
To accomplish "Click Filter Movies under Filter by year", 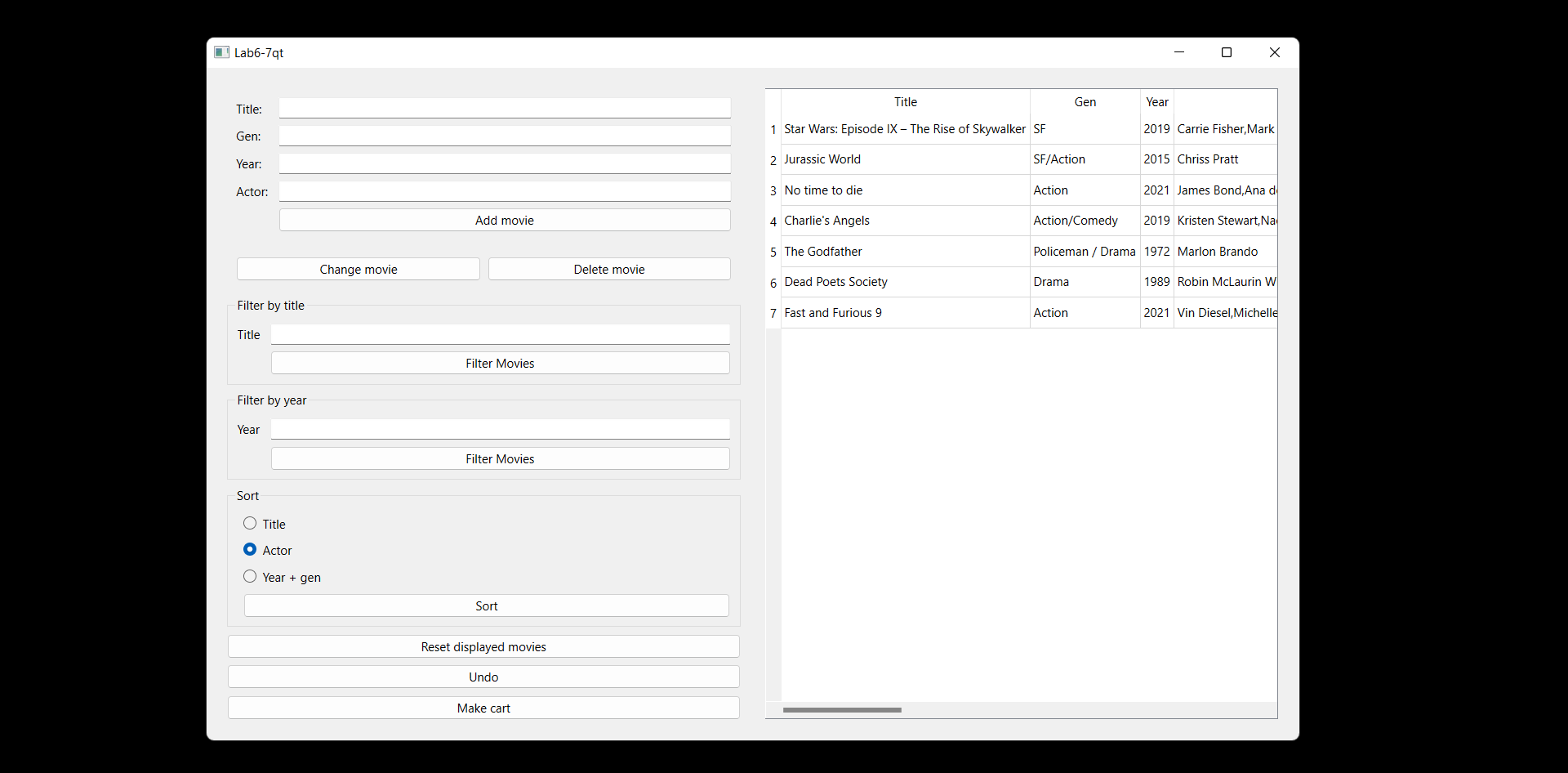I will click(500, 459).
